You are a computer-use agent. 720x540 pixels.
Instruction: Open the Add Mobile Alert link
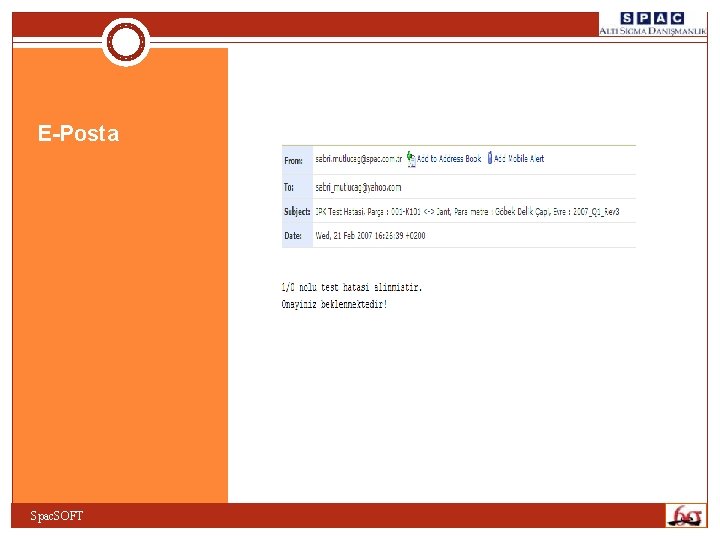[519, 159]
